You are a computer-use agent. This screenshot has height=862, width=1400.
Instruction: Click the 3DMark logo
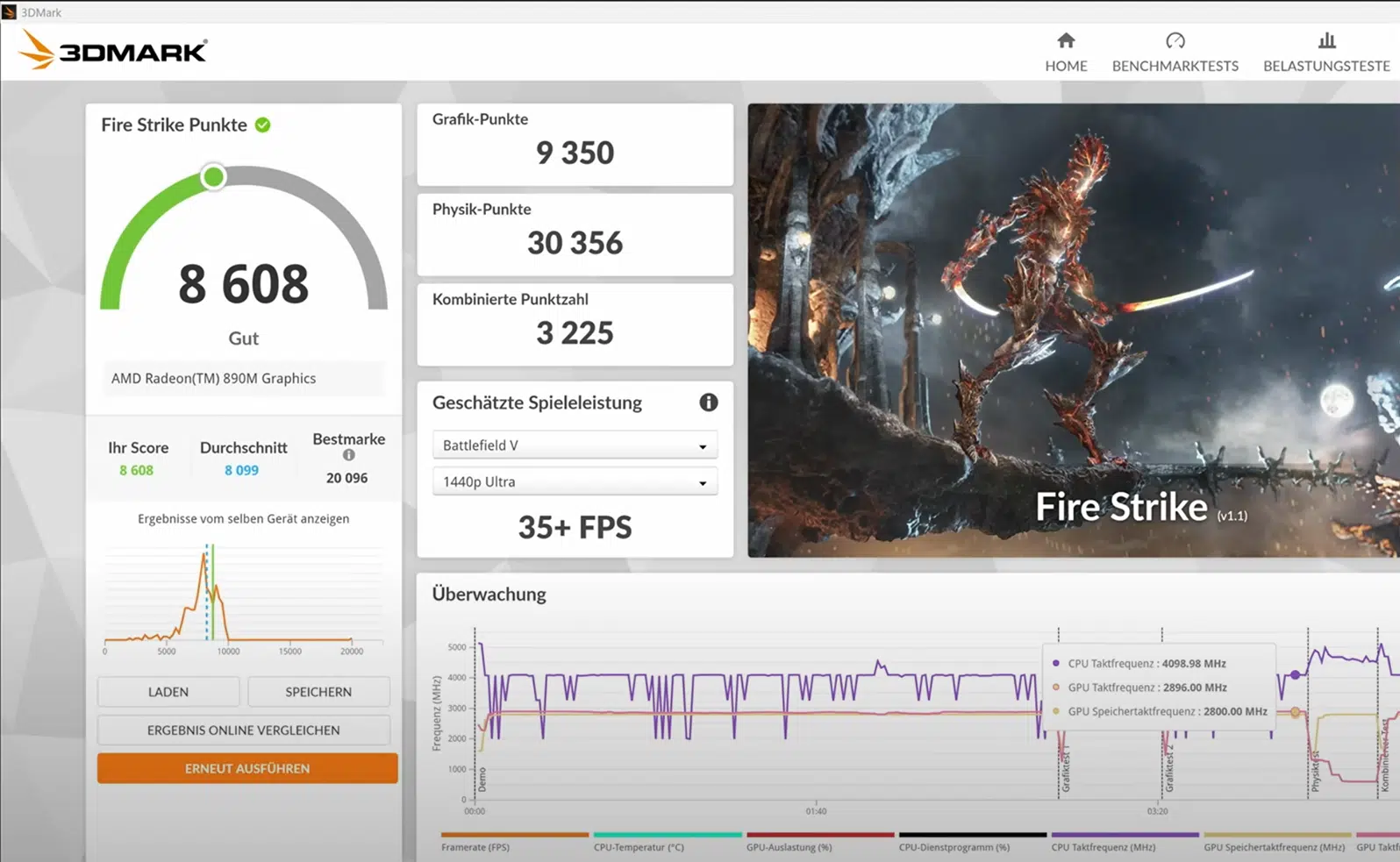coord(112,51)
